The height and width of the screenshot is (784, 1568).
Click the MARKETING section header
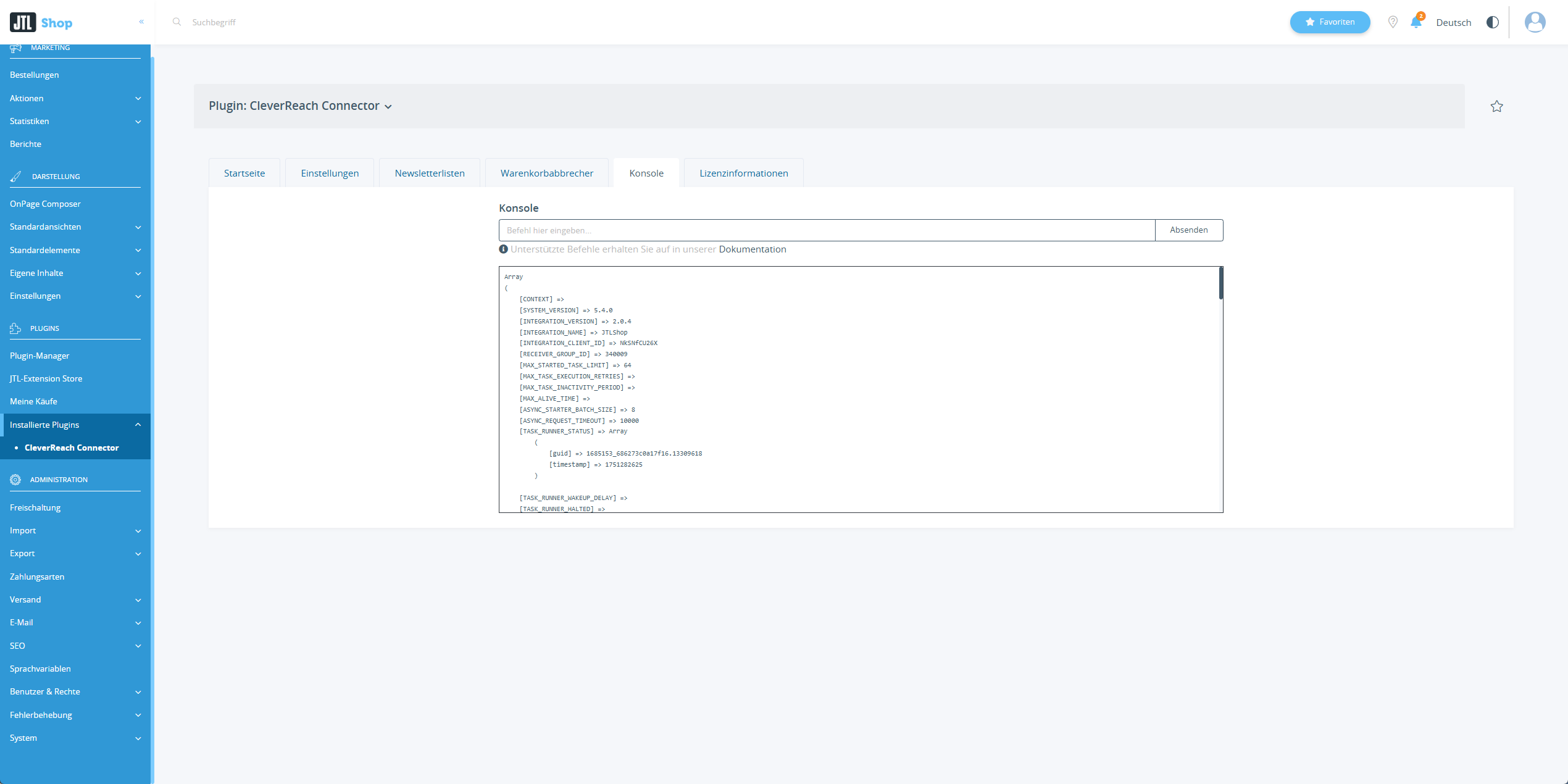(x=50, y=48)
